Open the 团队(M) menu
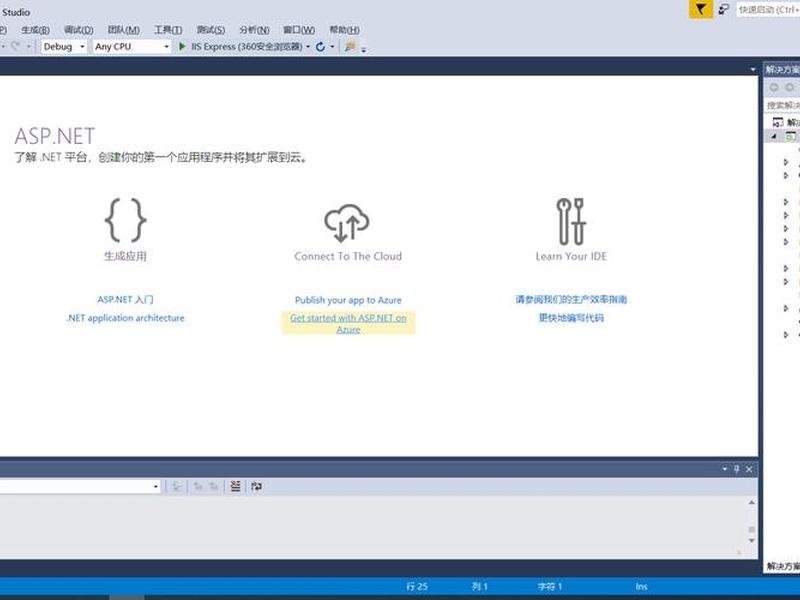This screenshot has height=600, width=800. 124,30
